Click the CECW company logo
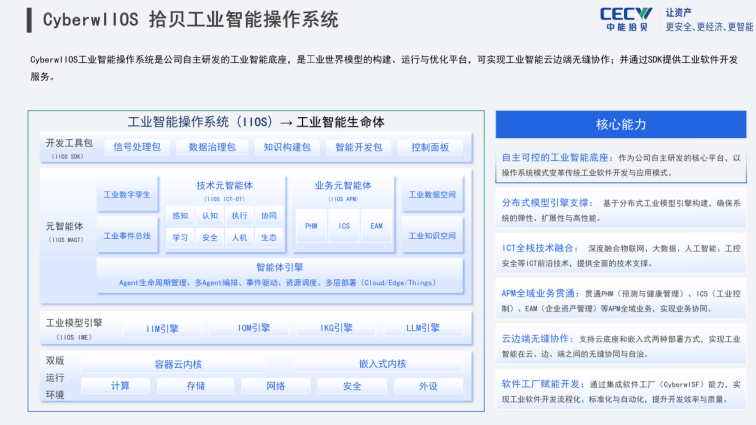756x425 pixels. tap(626, 19)
